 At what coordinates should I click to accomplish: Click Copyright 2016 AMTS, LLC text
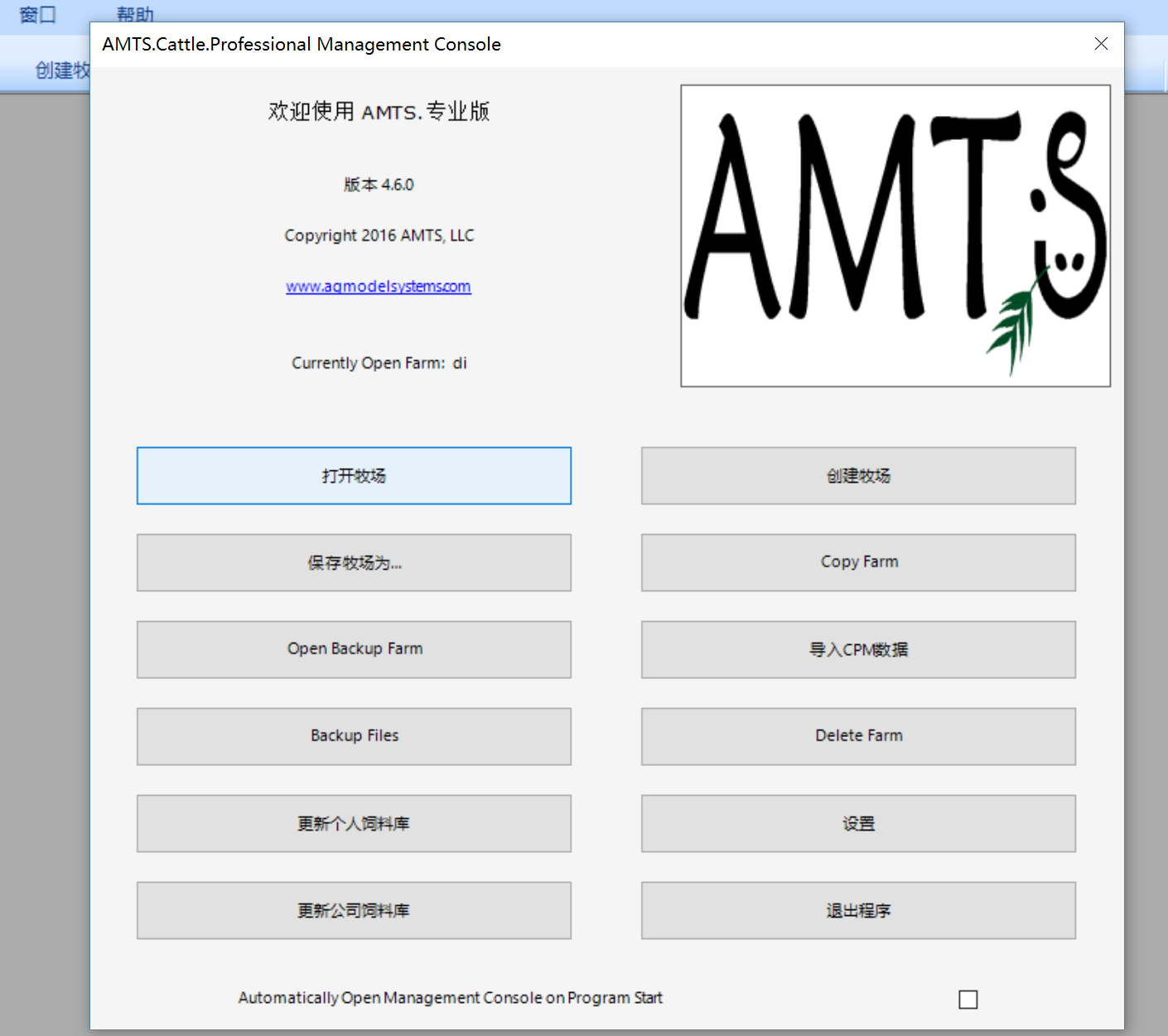point(379,235)
